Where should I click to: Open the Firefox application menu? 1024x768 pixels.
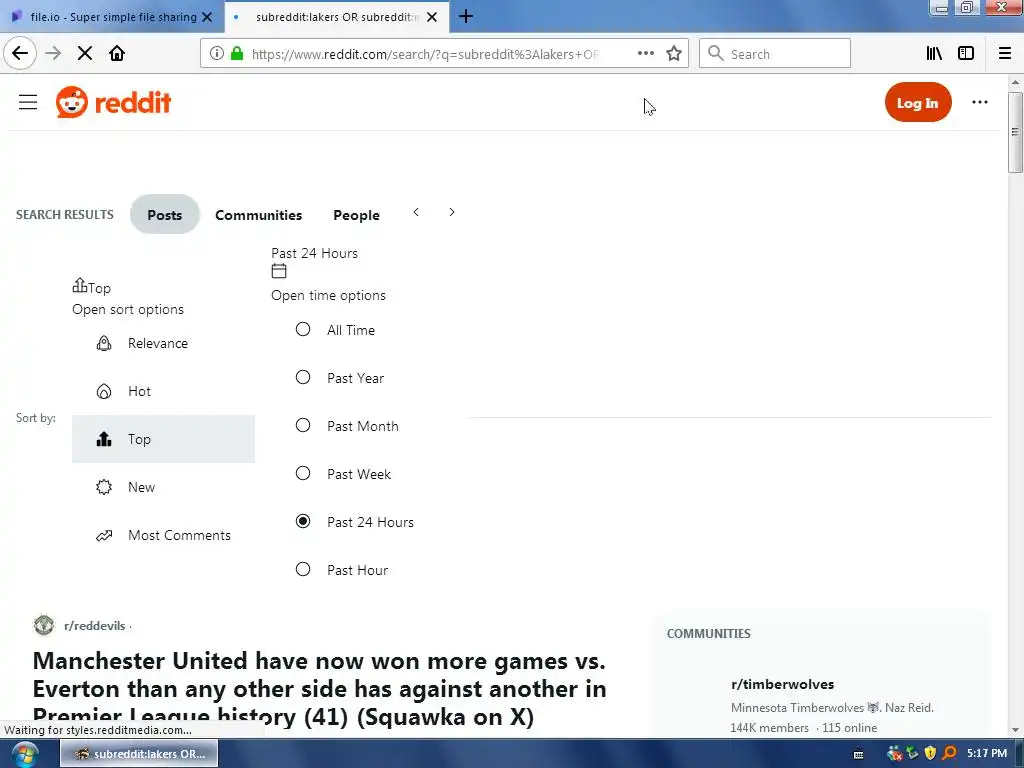pos(1005,54)
